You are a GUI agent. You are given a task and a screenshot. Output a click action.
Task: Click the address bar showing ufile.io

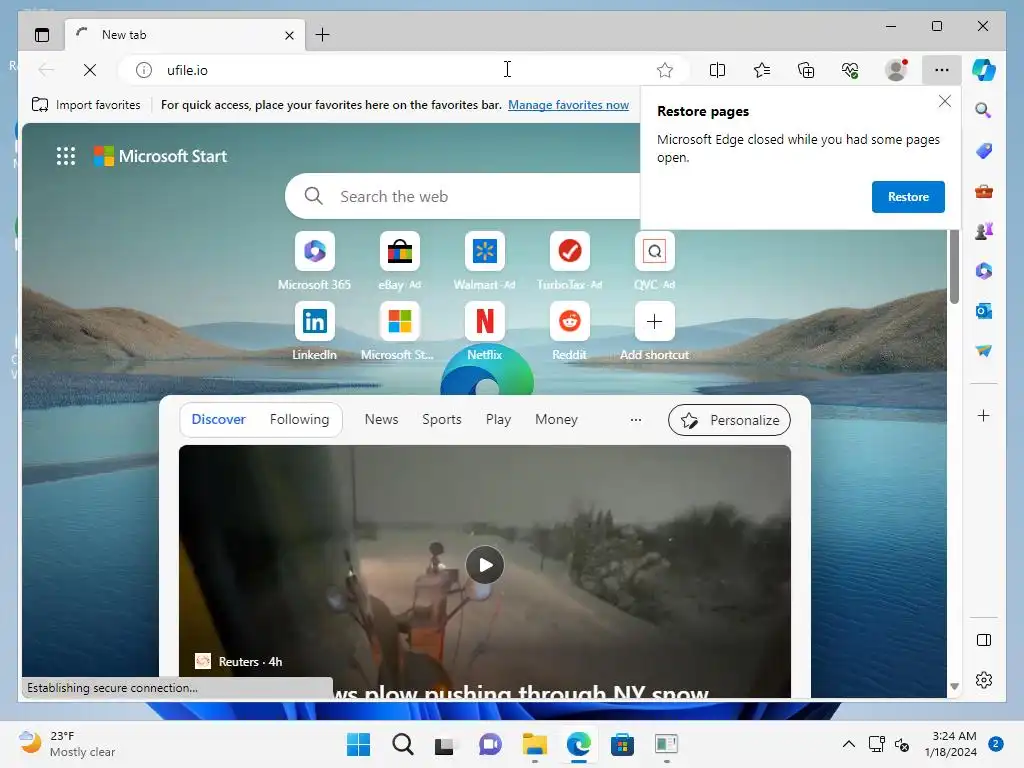click(405, 70)
